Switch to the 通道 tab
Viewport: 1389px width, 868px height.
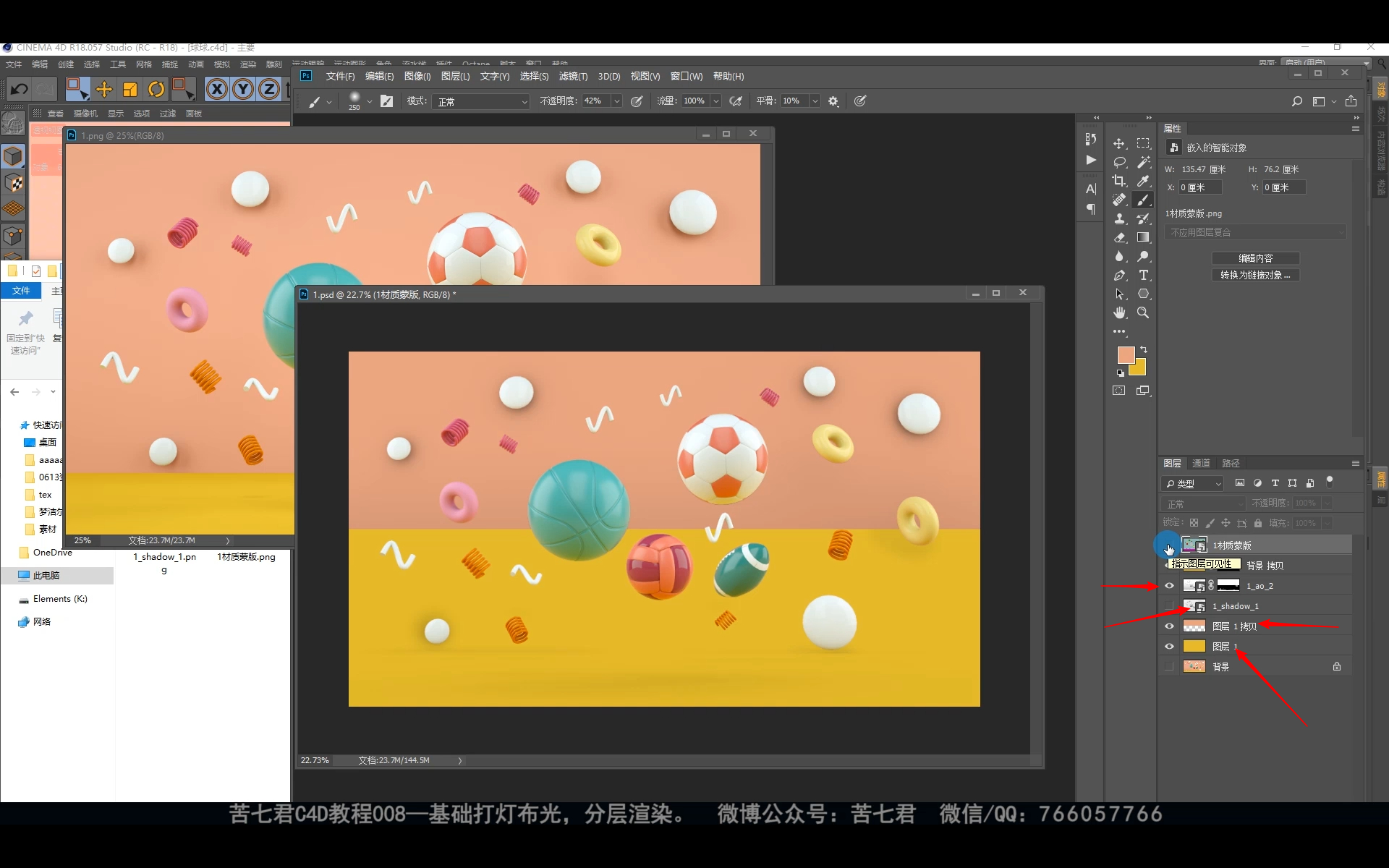pos(1201,463)
